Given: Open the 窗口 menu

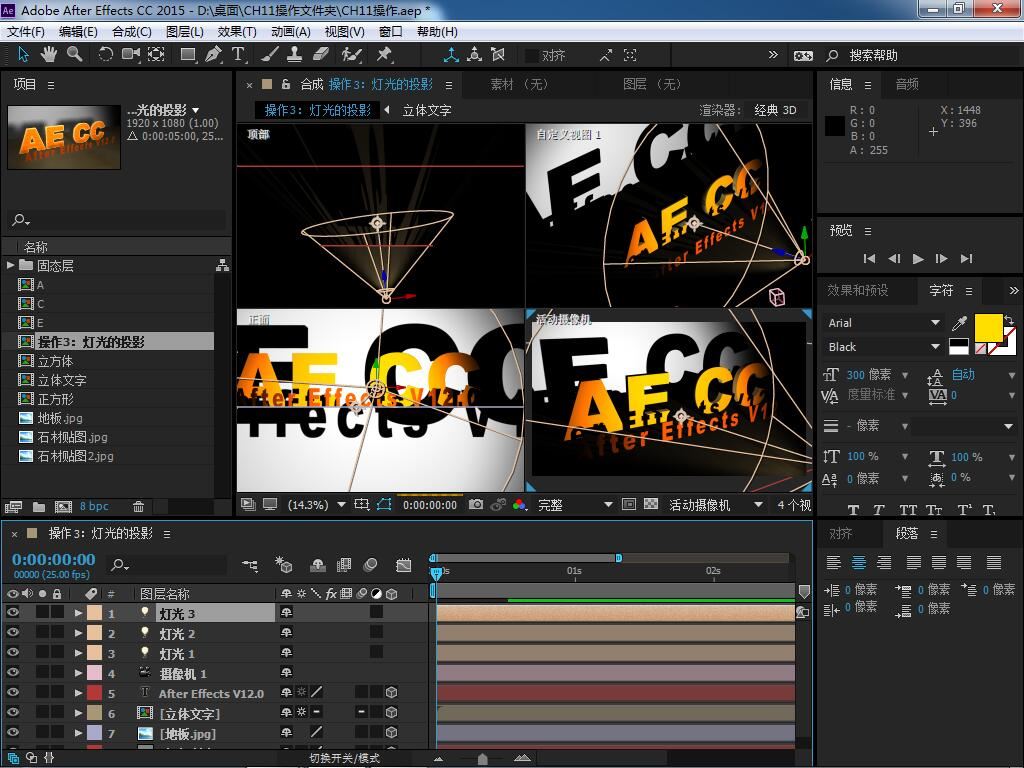Looking at the screenshot, I should [391, 31].
